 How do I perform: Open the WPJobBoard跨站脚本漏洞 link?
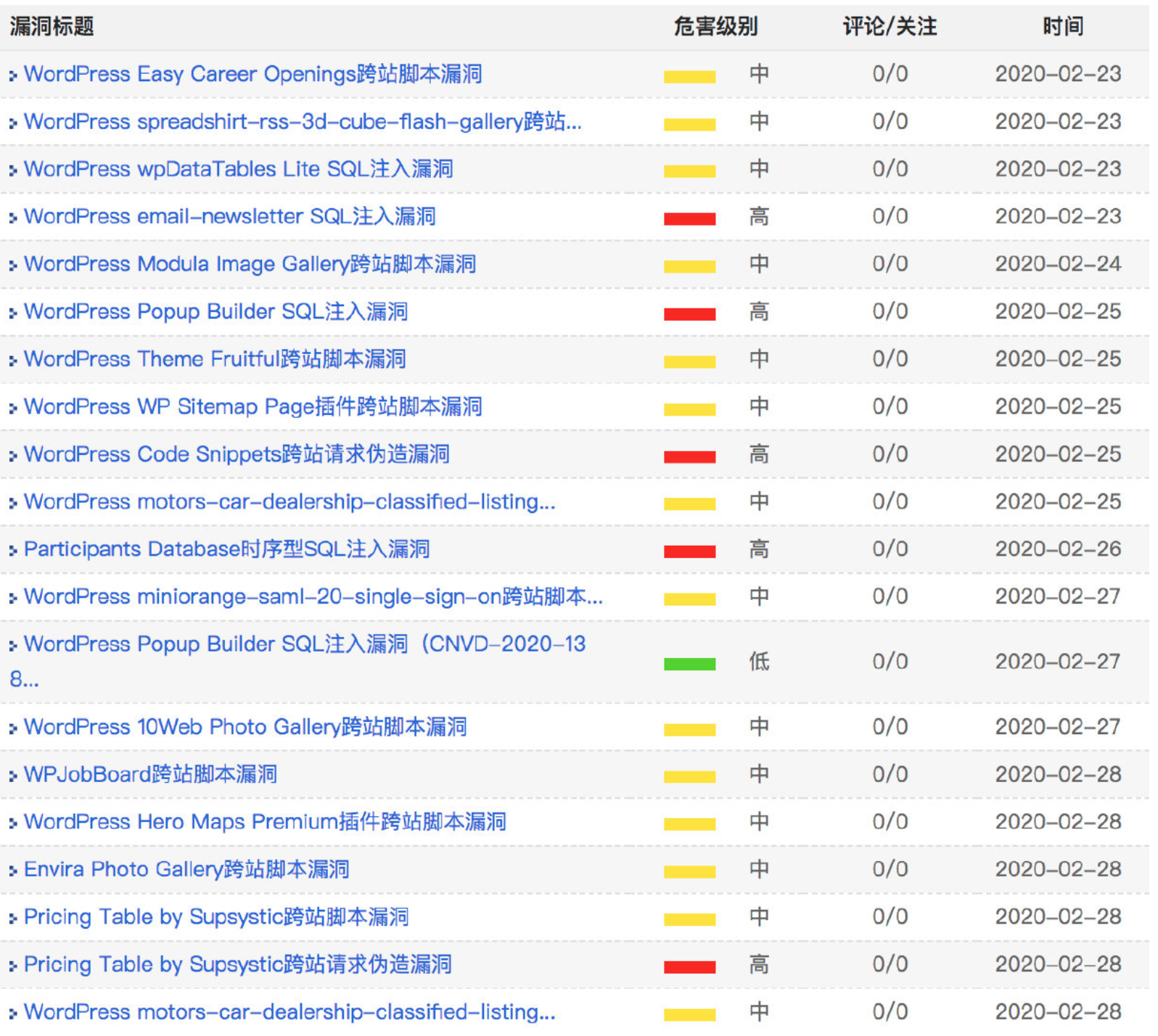click(151, 774)
